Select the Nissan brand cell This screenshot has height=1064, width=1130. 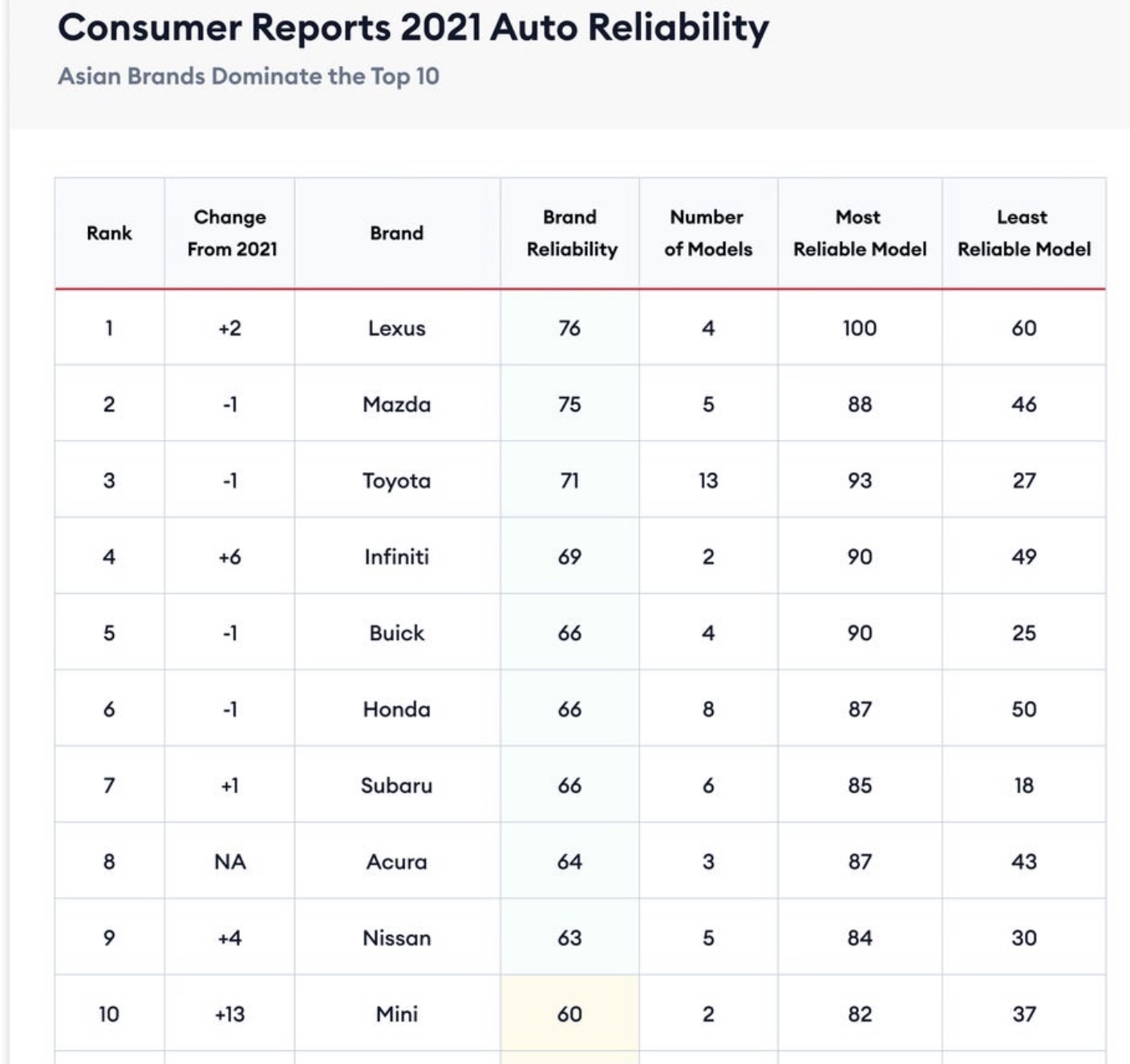[x=396, y=938]
